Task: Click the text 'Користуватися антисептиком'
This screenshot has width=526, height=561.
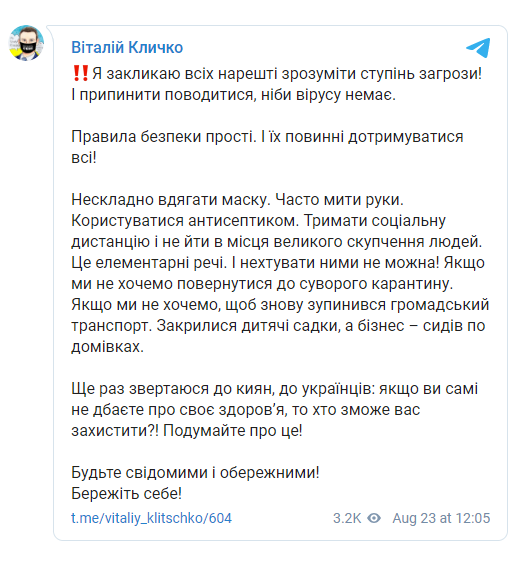Action: coord(185,221)
